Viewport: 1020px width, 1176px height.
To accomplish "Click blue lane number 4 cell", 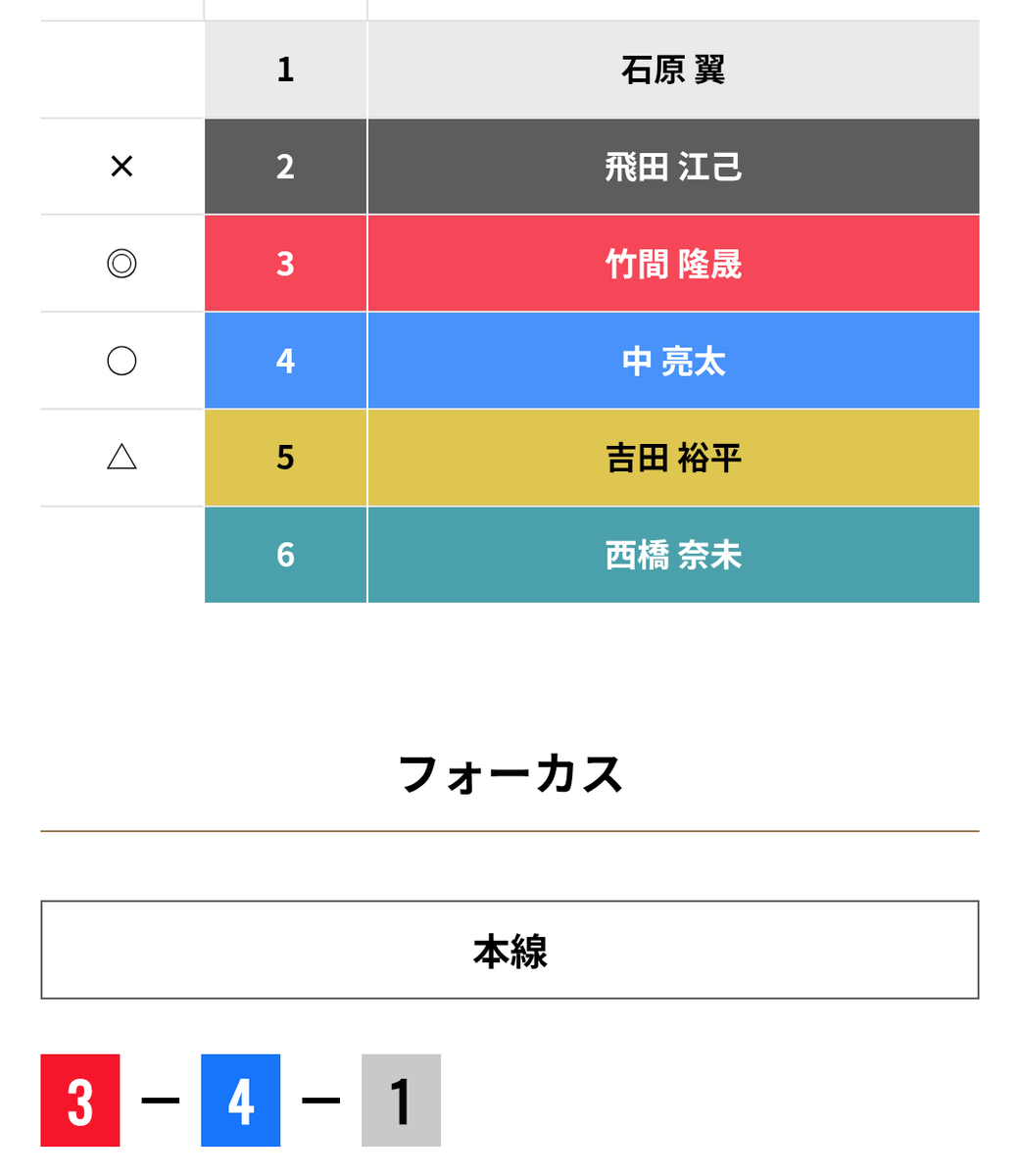I will coord(285,361).
